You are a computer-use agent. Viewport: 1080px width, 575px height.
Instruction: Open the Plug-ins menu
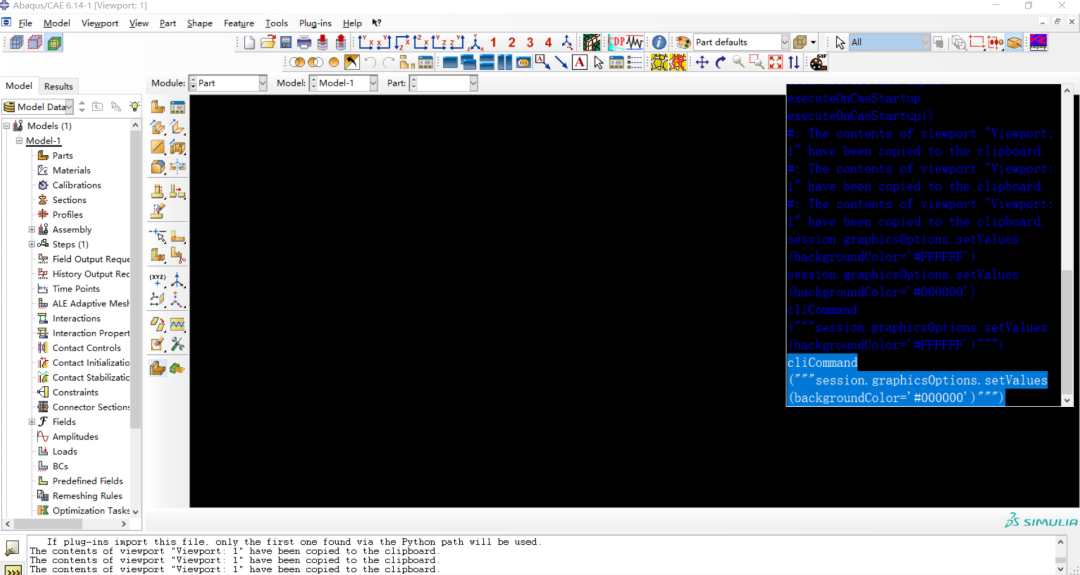(x=315, y=23)
